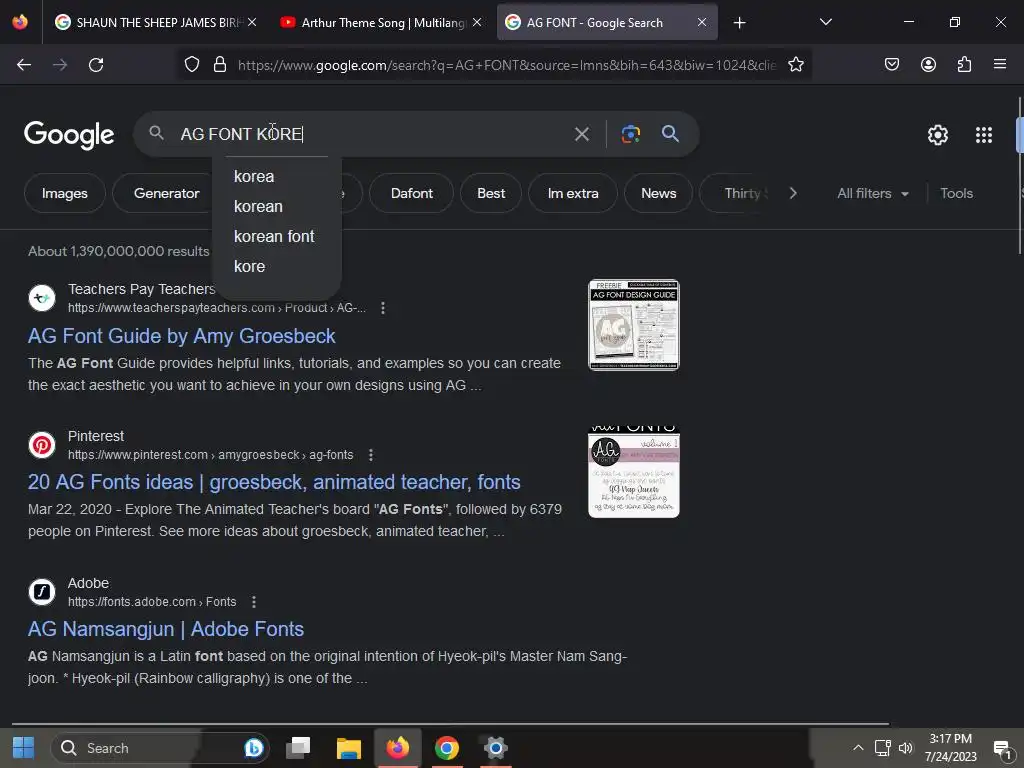Click the browser address bar URL
The height and width of the screenshot is (768, 1024).
point(507,65)
